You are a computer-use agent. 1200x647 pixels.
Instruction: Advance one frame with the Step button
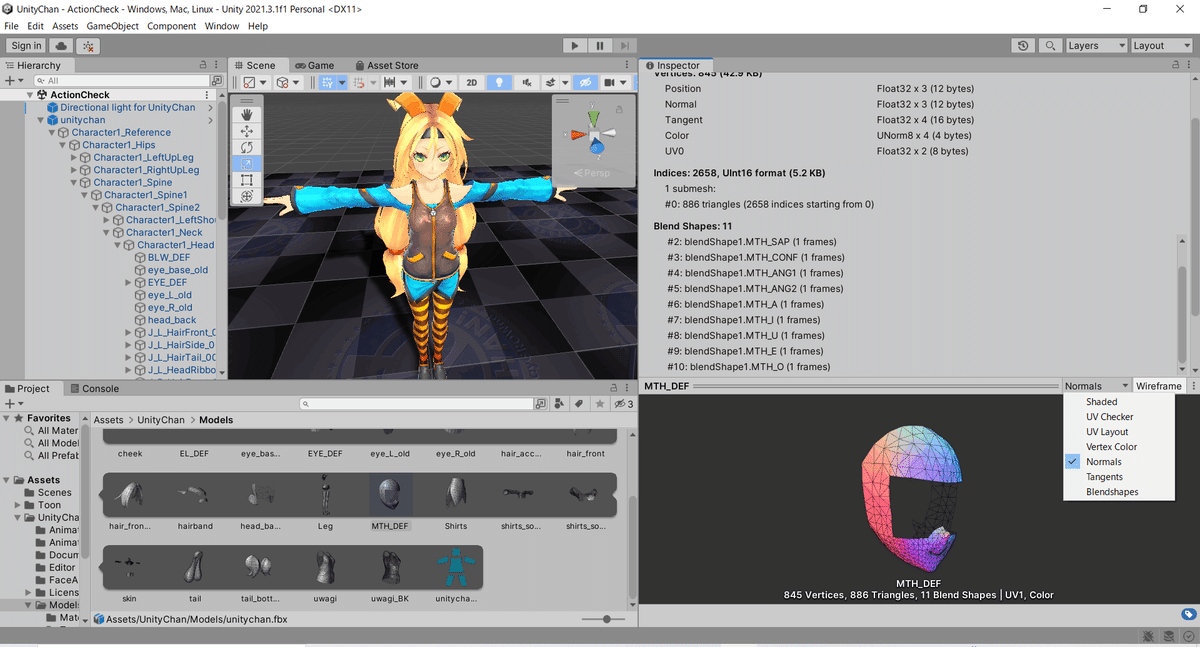pyautogui.click(x=624, y=46)
